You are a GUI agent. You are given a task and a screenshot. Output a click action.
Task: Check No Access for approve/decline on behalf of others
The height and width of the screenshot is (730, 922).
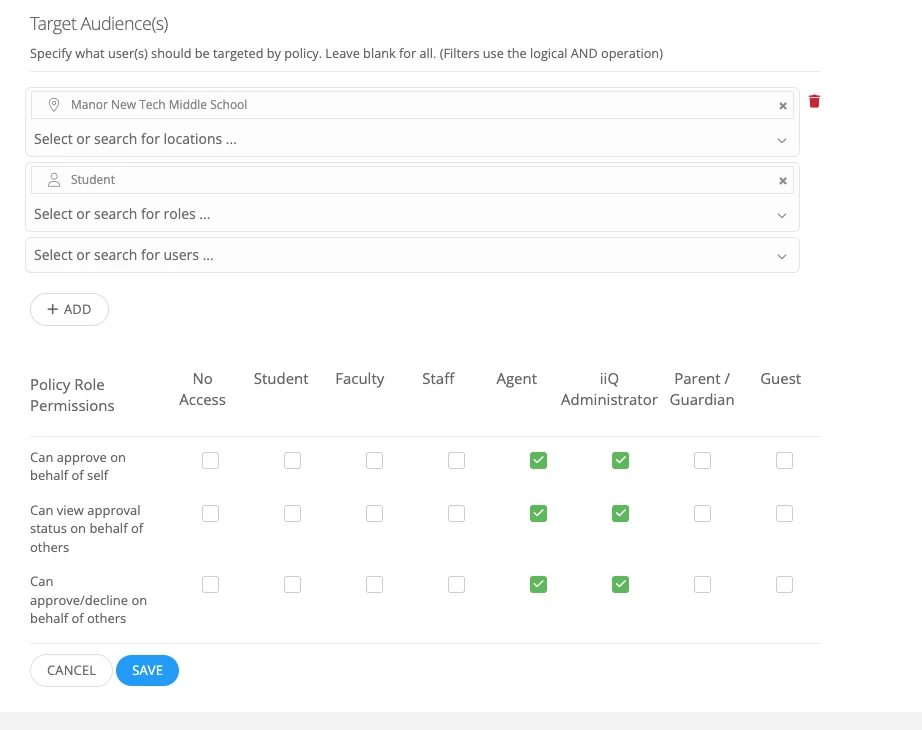pos(210,584)
